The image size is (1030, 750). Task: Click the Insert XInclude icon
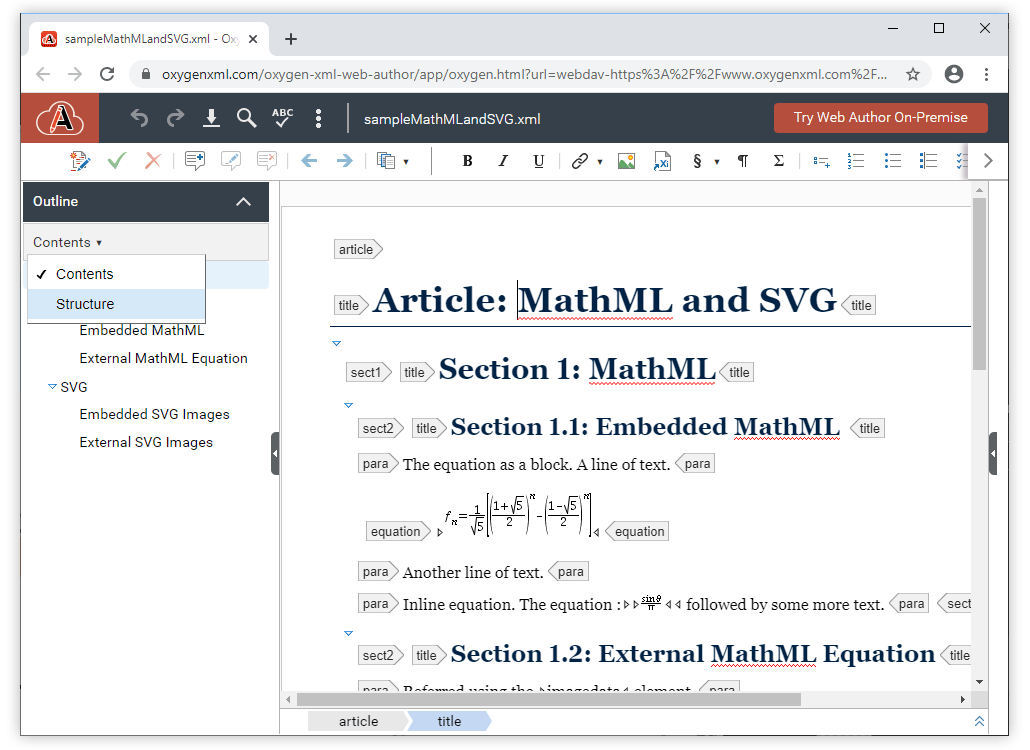tap(662, 161)
